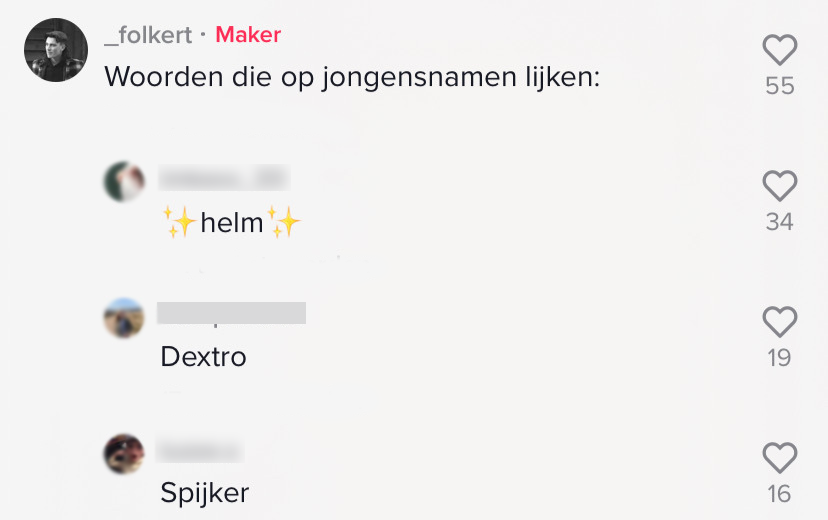Heart the Spijker comment

coord(779,457)
